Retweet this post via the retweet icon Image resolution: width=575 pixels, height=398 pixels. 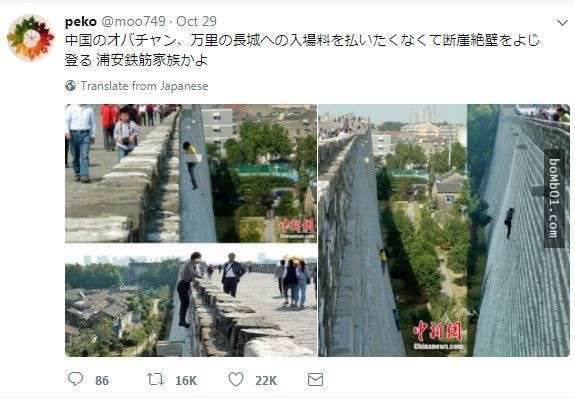click(x=155, y=379)
